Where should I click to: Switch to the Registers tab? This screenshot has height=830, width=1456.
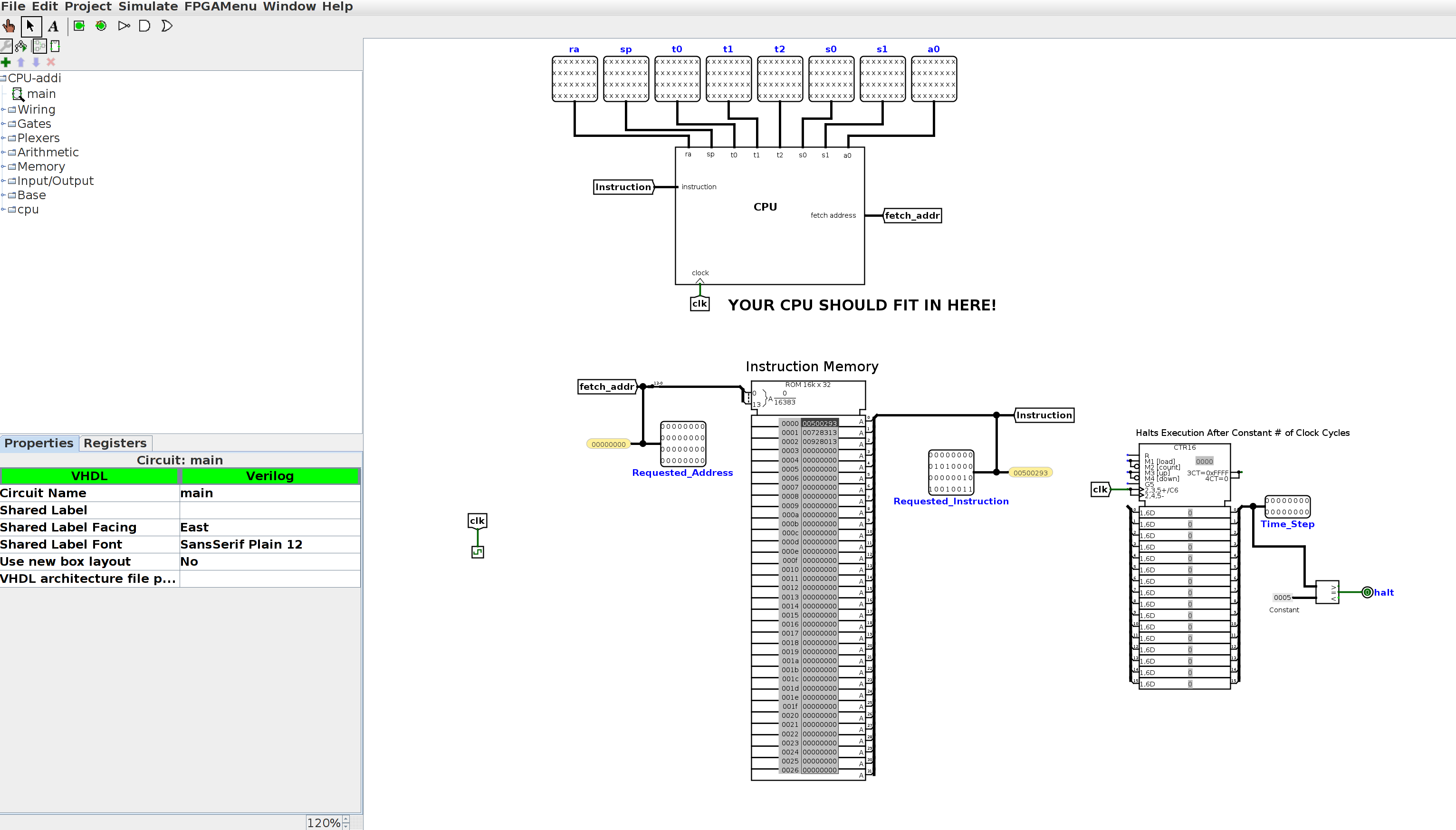click(x=115, y=443)
